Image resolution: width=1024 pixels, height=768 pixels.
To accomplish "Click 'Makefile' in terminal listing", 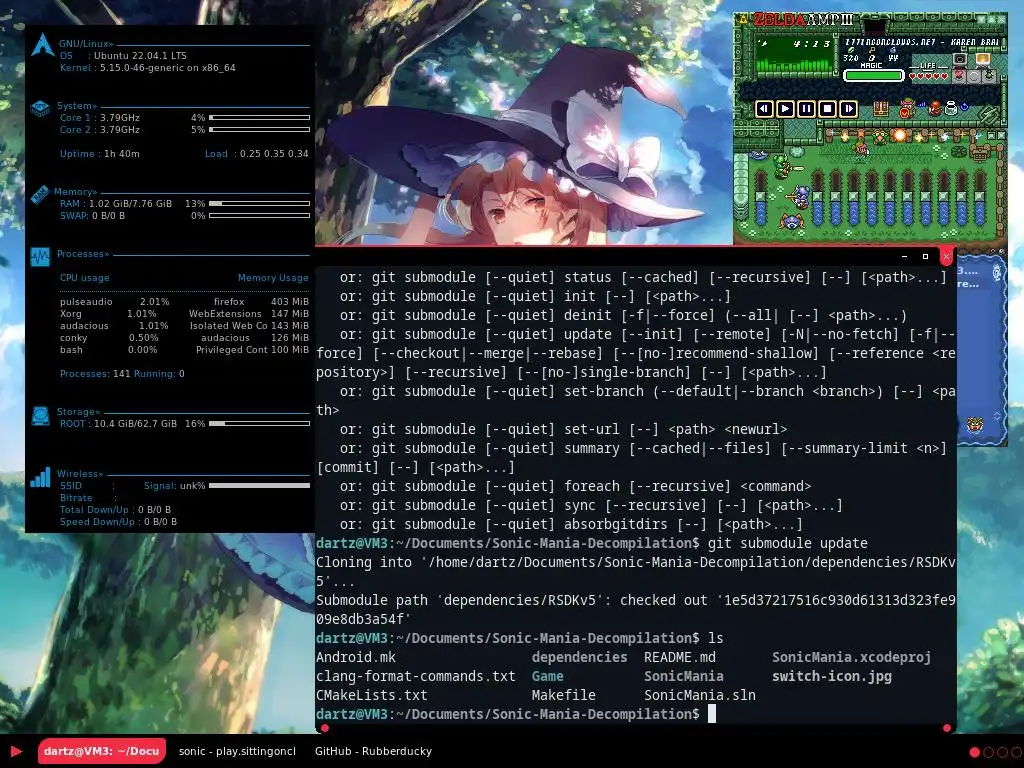I will [x=564, y=695].
